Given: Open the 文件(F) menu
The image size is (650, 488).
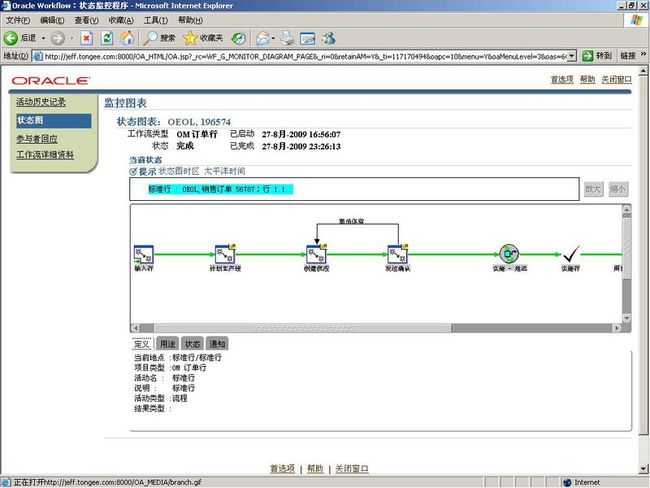Looking at the screenshot, I should click(x=18, y=20).
